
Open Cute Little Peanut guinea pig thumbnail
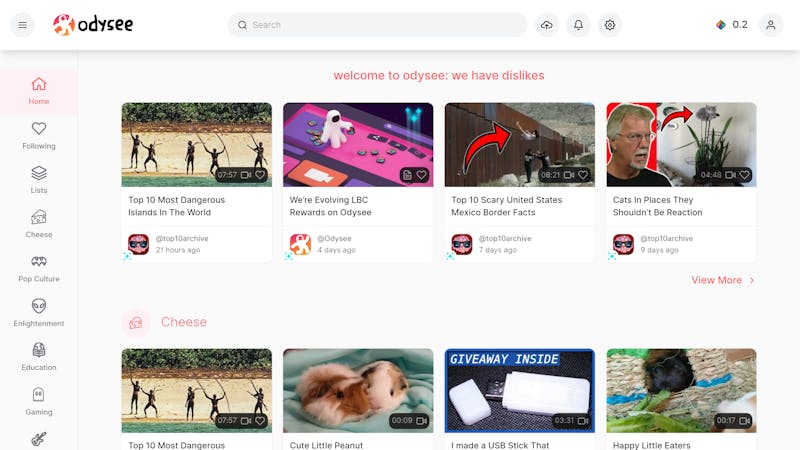coord(358,390)
